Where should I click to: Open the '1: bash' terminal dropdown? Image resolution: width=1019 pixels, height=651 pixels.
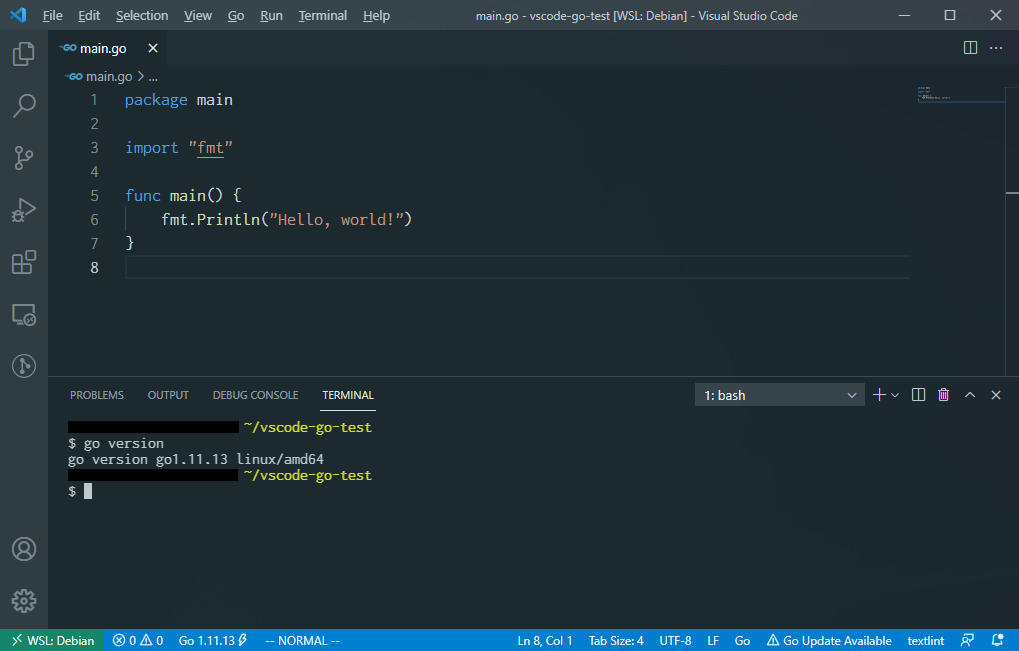[x=779, y=394]
